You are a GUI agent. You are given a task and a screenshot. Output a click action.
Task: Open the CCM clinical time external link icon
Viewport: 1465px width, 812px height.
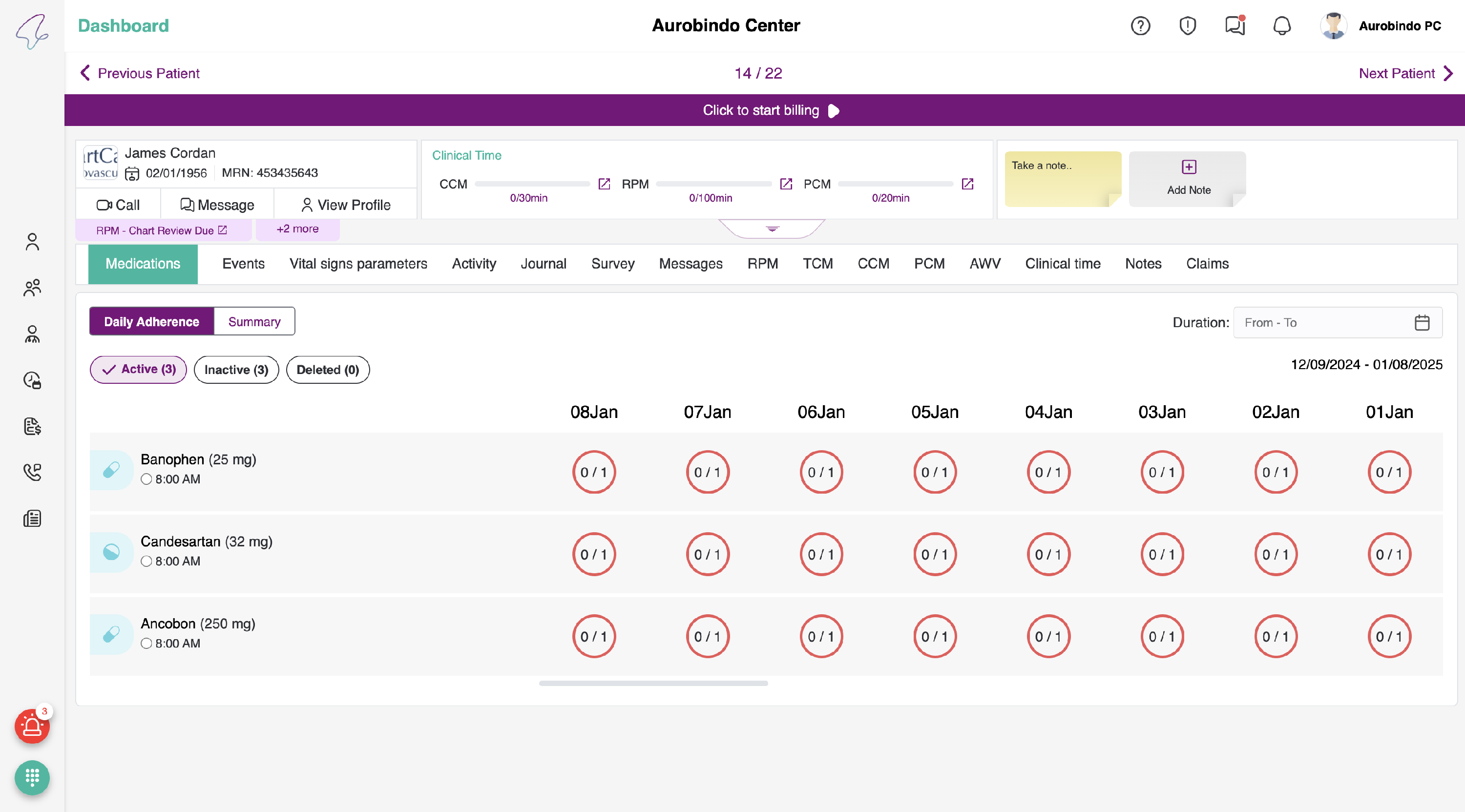pyautogui.click(x=604, y=184)
